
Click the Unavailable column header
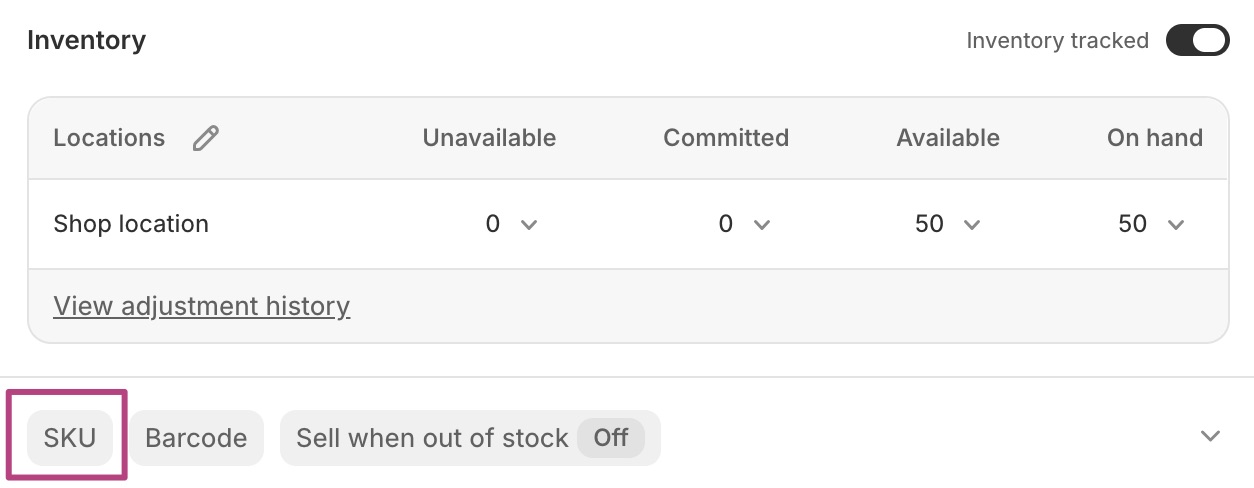pos(489,138)
